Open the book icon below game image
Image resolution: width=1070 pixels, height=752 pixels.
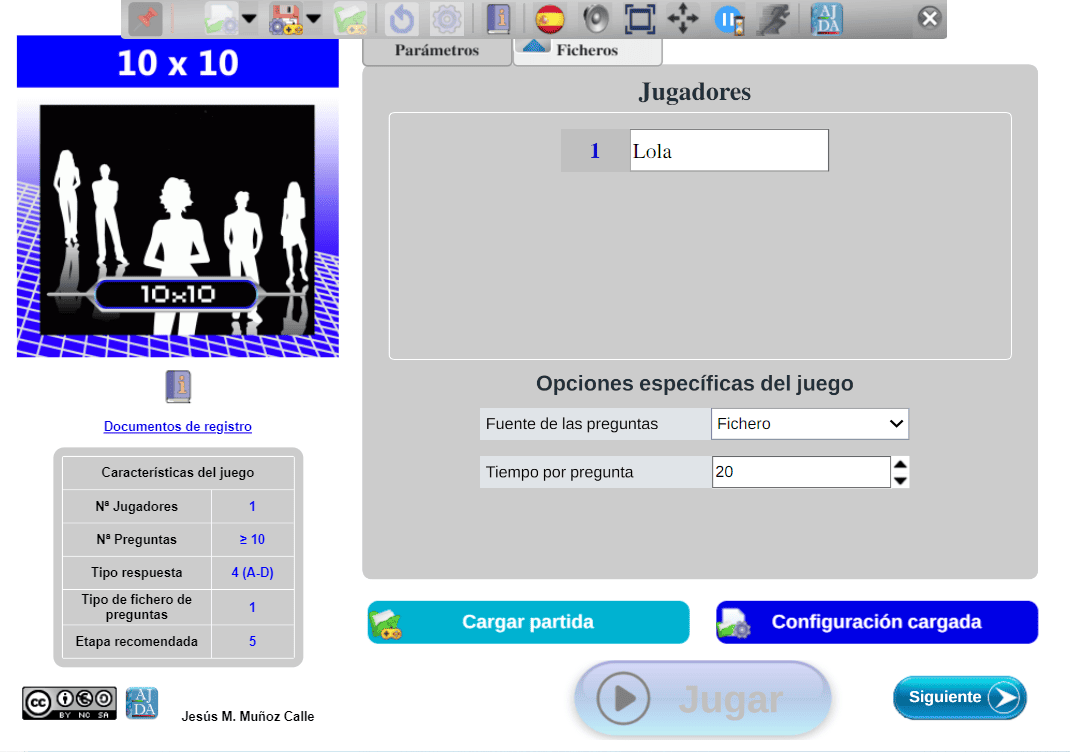pos(178,387)
